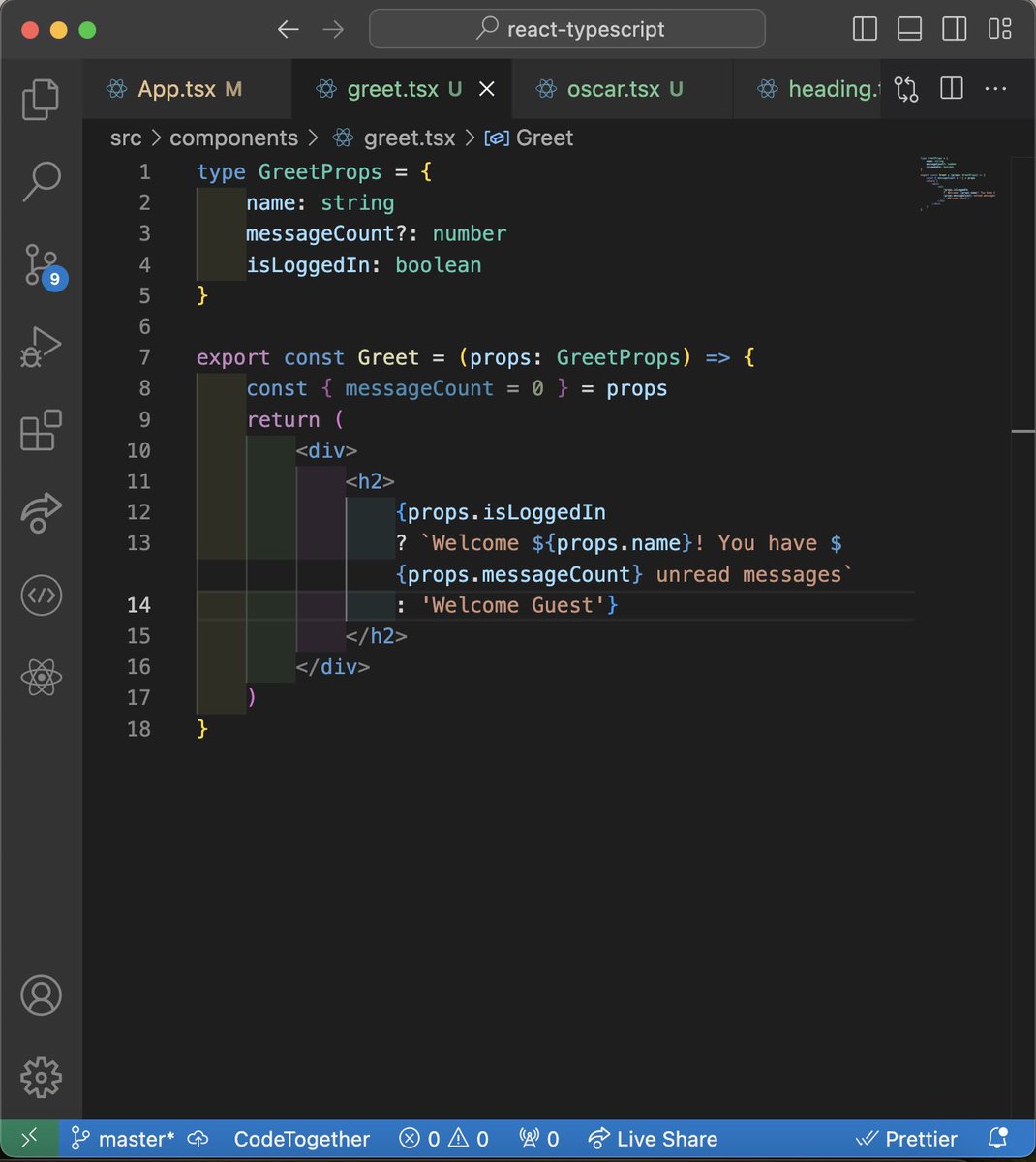
Task: Open Source Control view with 9 changes
Action: pos(43,265)
